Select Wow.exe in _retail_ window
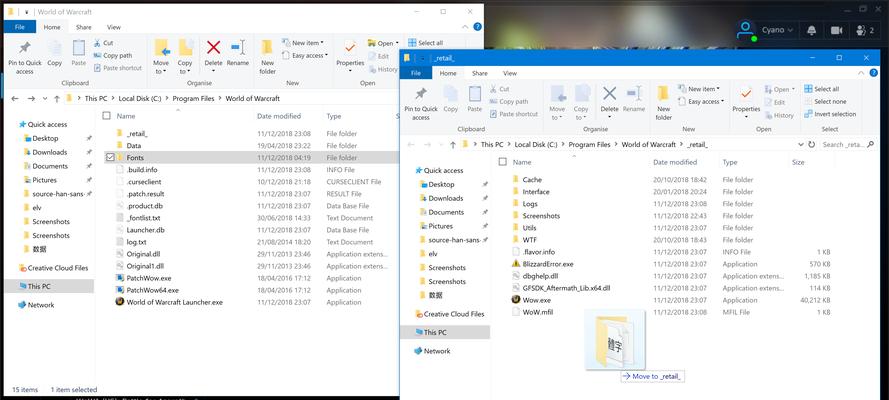The height and width of the screenshot is (400, 889). pos(536,300)
